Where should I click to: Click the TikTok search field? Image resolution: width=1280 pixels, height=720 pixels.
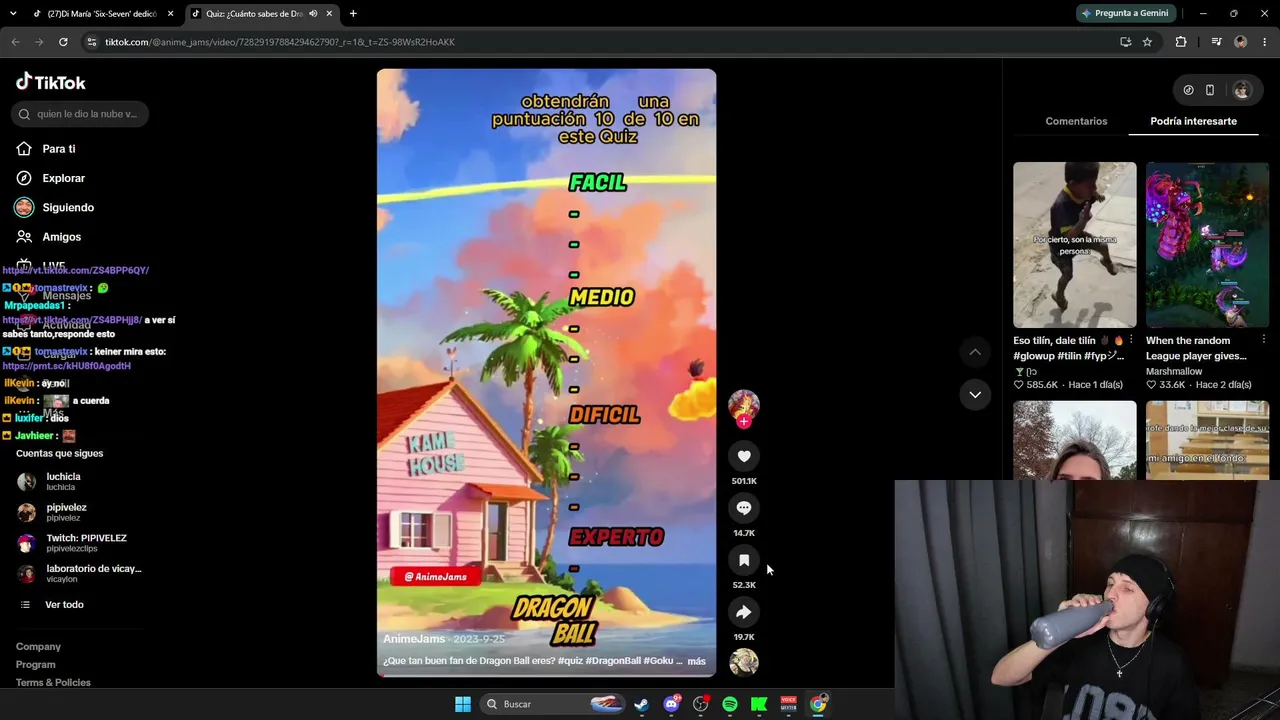[x=80, y=114]
